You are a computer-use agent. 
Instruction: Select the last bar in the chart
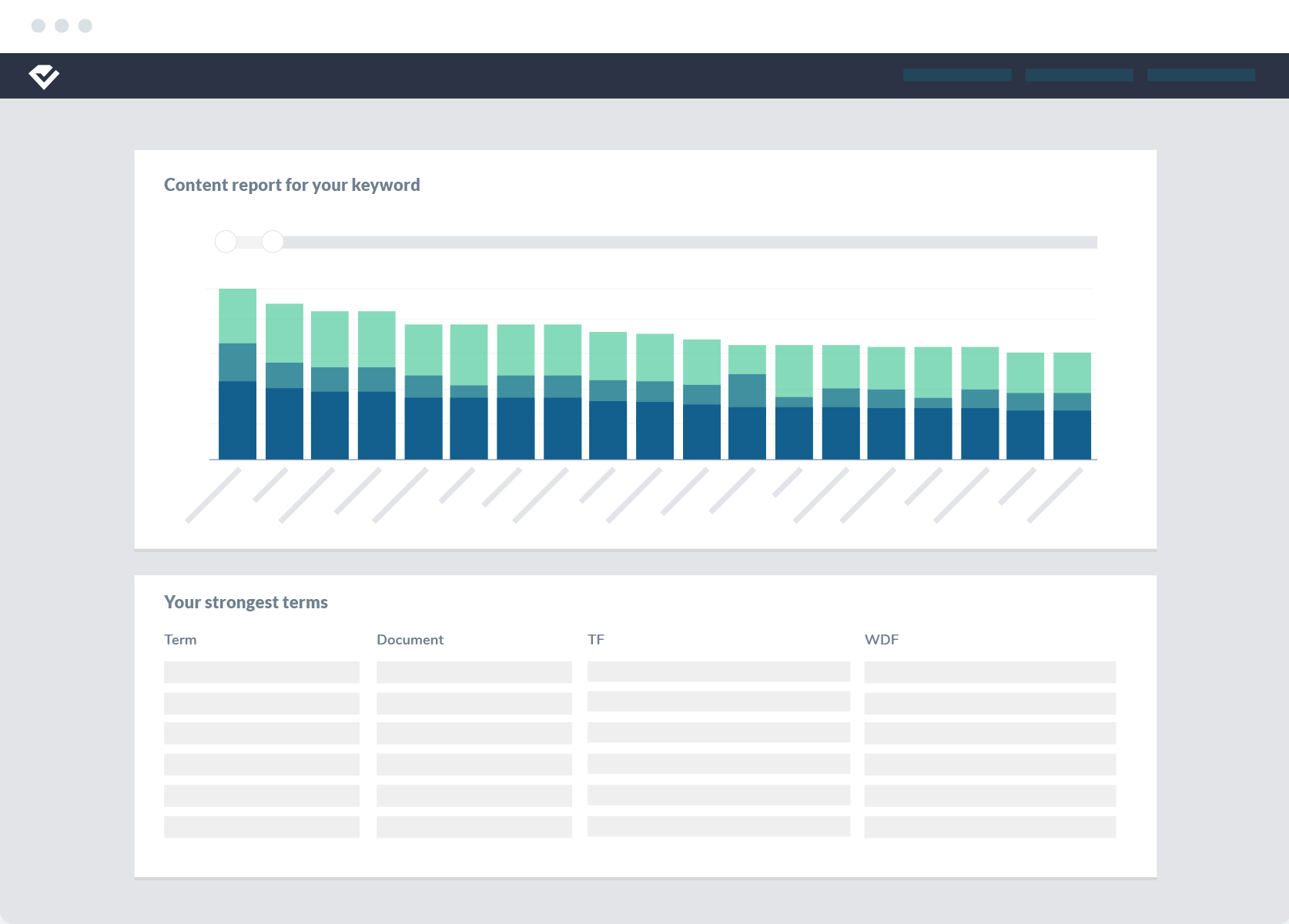[1072, 406]
